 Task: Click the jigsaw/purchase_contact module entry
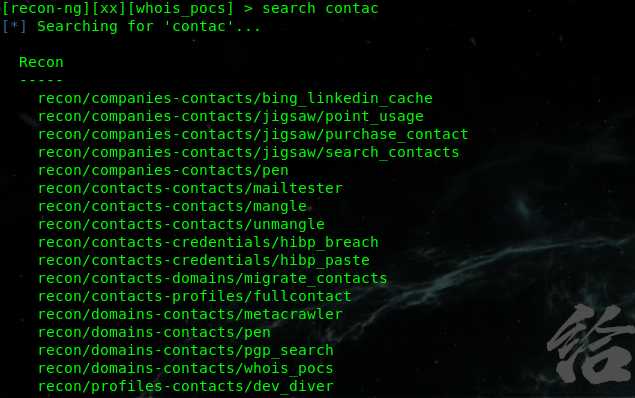click(x=253, y=134)
